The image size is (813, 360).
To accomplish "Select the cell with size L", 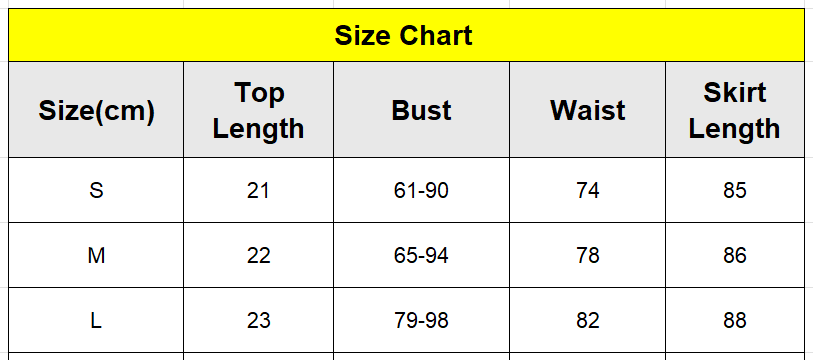I will tap(96, 320).
